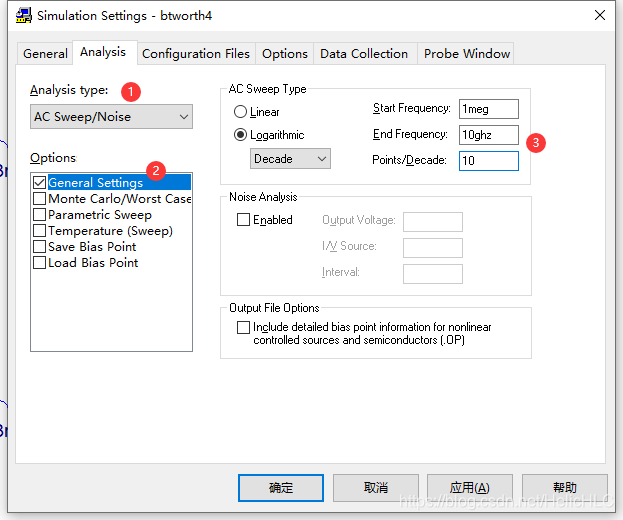Click the End Frequency input field

488,134
